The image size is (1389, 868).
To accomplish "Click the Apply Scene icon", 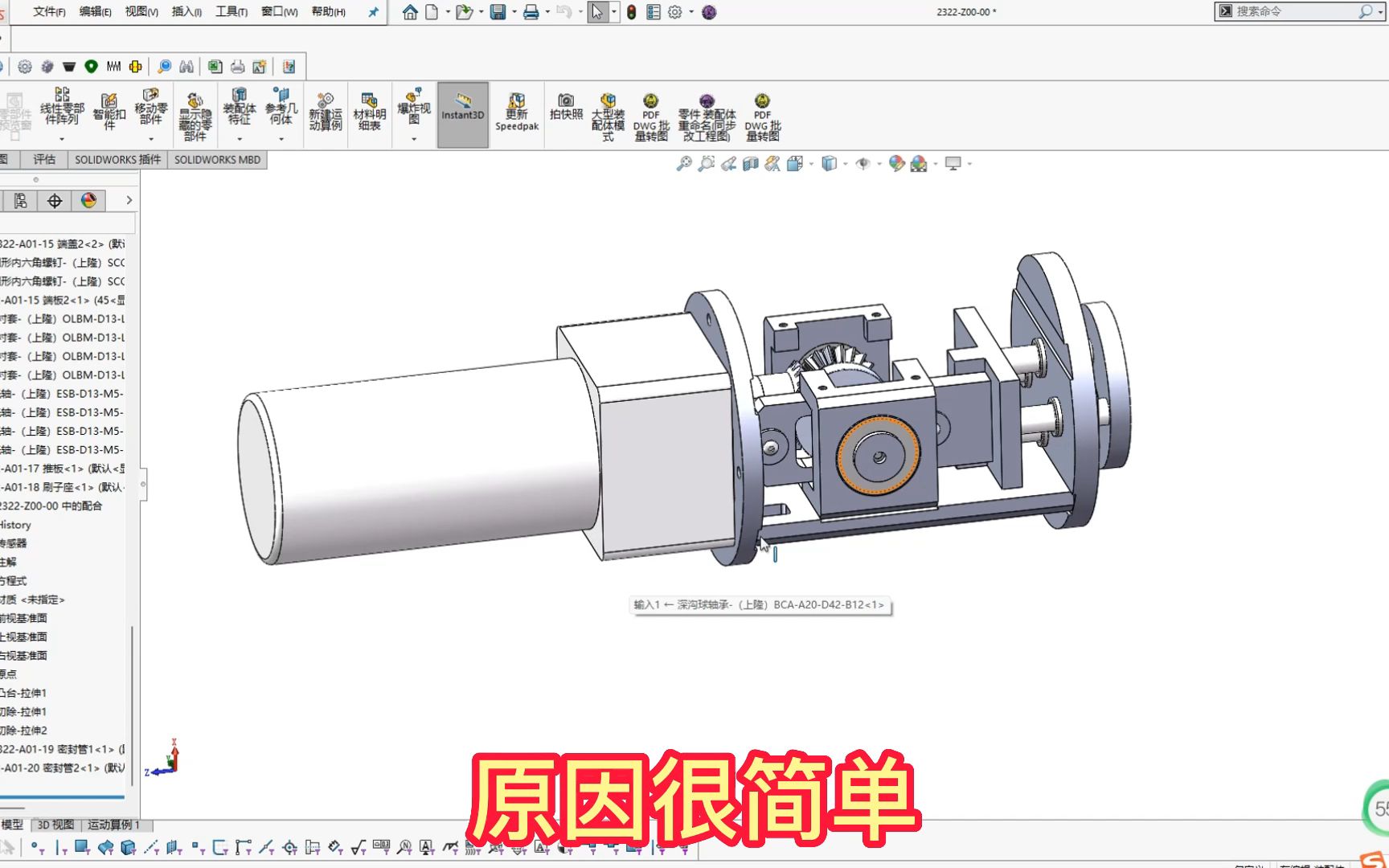I will (919, 164).
